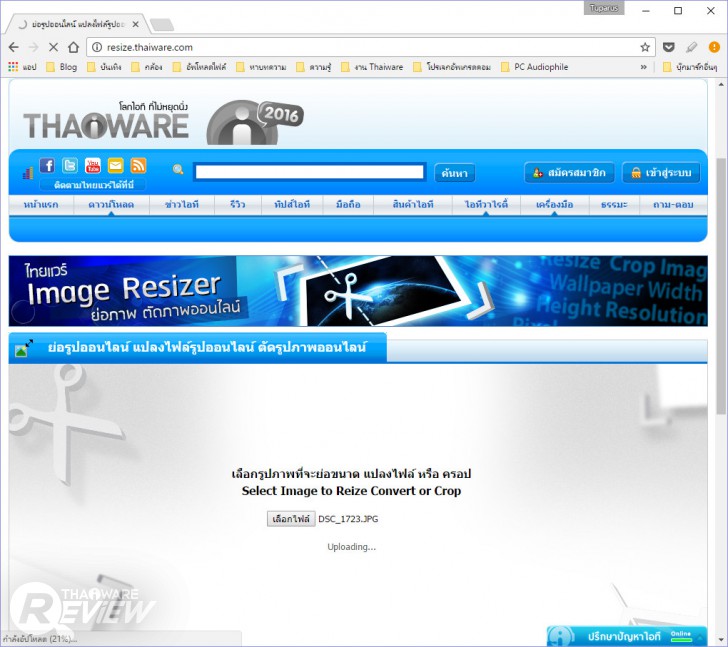Open the อัพโหลดไฟล์ bookmark folder
Screen dimensions: 728x647
pos(200,67)
